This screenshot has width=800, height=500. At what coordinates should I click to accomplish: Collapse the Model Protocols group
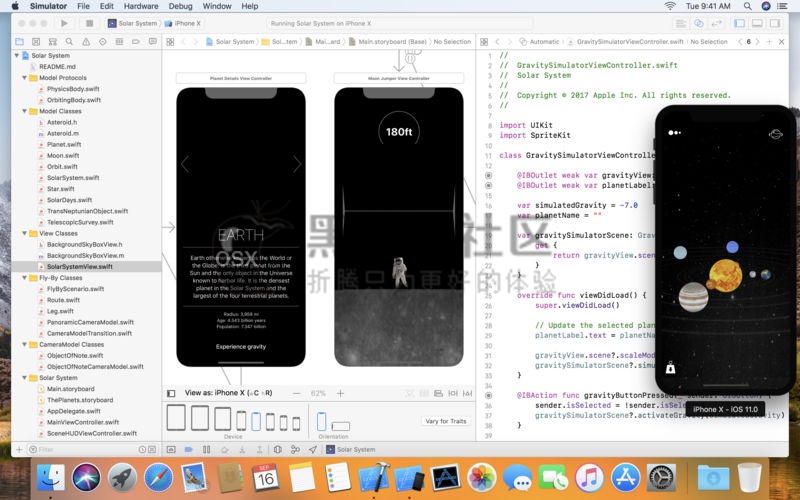click(24, 78)
